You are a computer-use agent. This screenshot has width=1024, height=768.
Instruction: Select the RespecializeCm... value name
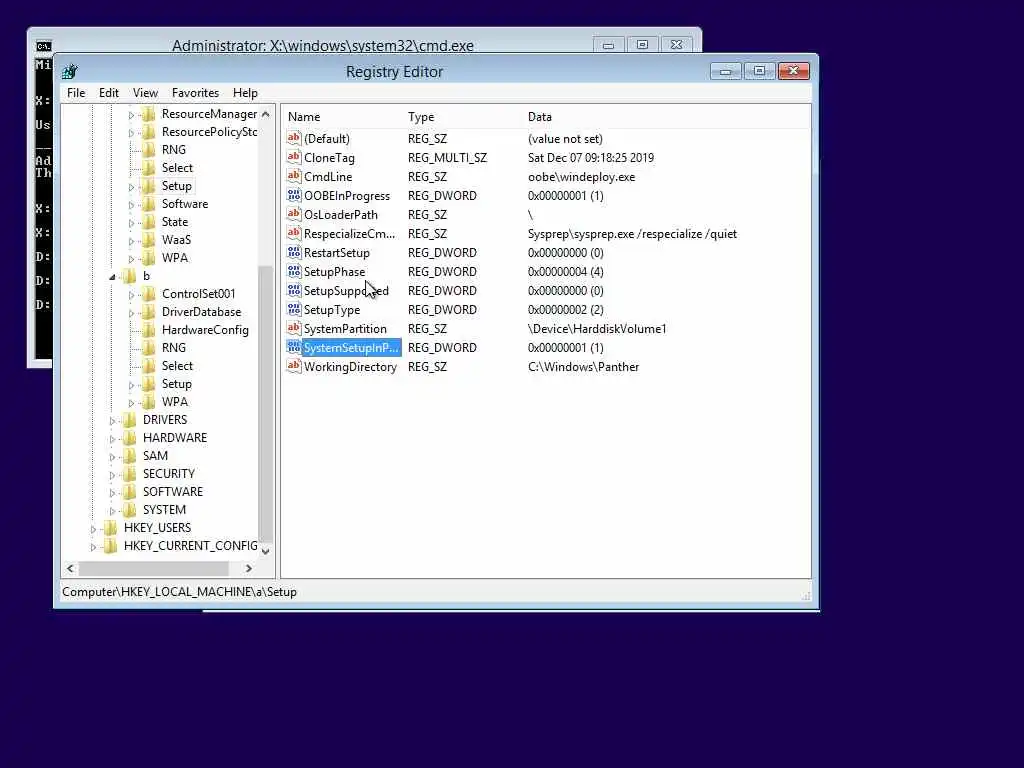tap(349, 234)
